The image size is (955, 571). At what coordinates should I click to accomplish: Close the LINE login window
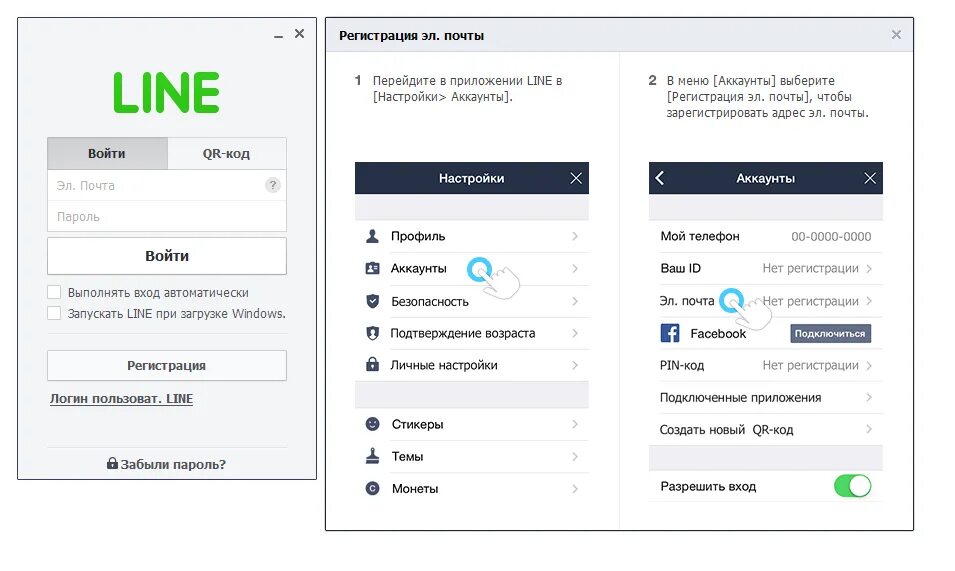point(299,33)
